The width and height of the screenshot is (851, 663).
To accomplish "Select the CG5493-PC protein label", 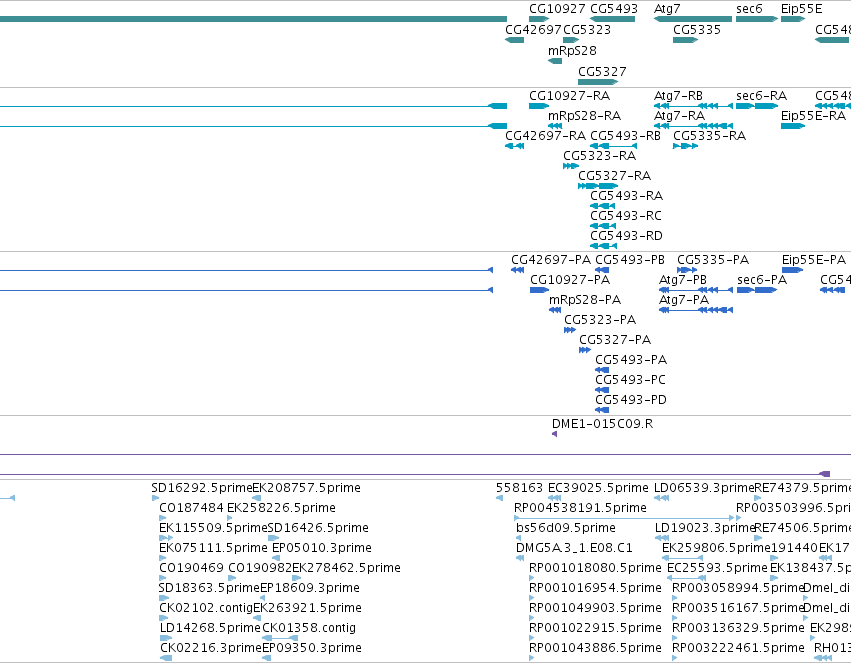I will 631,381.
